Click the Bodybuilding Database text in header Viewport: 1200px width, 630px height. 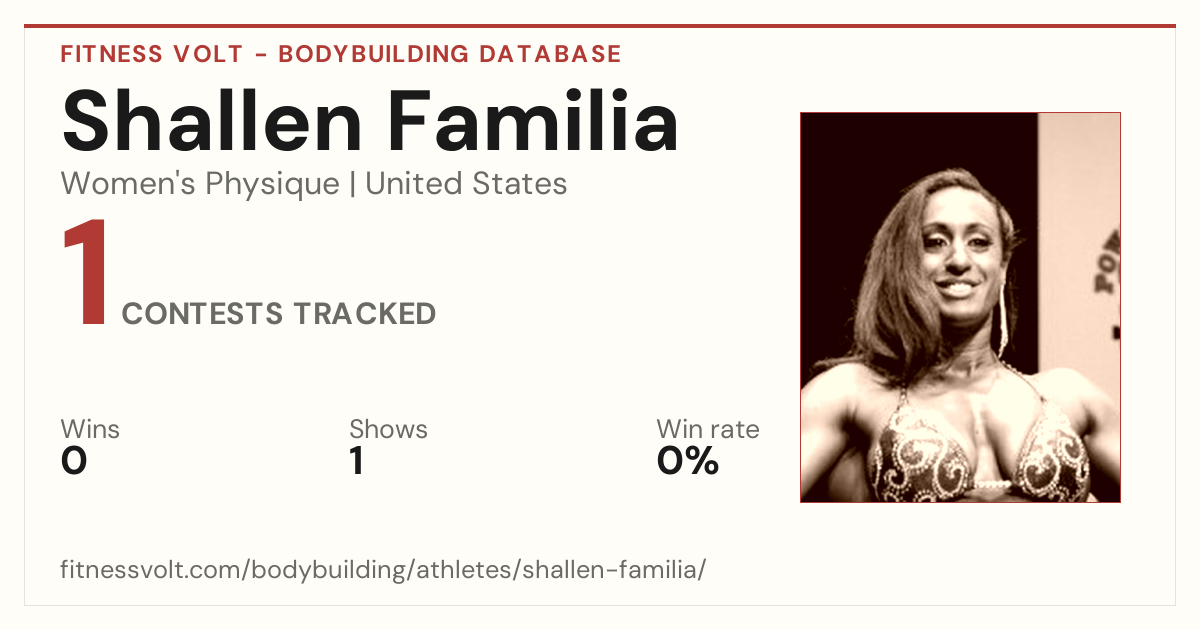tap(450, 54)
